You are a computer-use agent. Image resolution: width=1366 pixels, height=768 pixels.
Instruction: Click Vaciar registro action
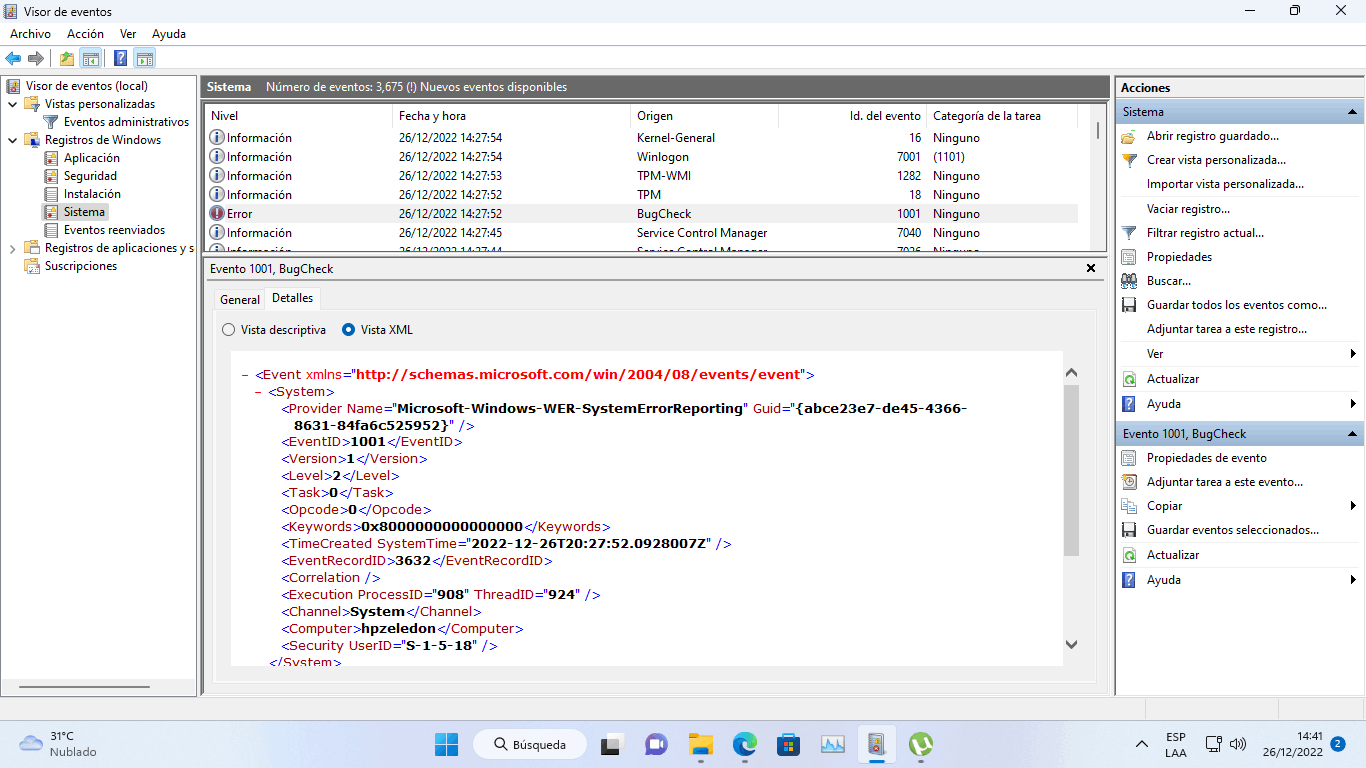pos(1188,209)
